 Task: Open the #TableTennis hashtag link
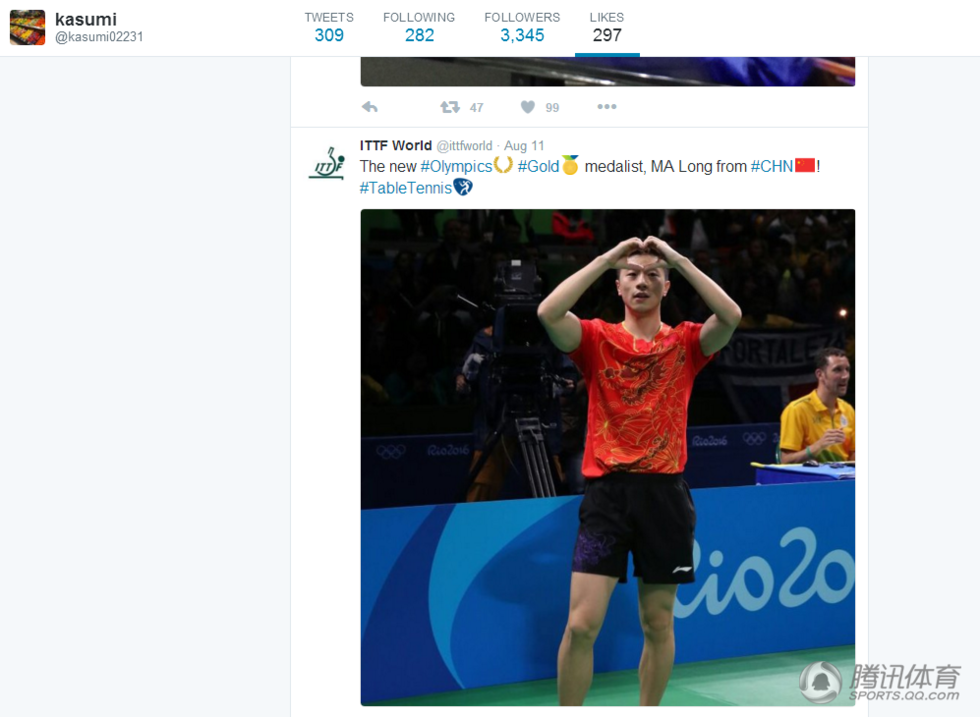(x=406, y=188)
